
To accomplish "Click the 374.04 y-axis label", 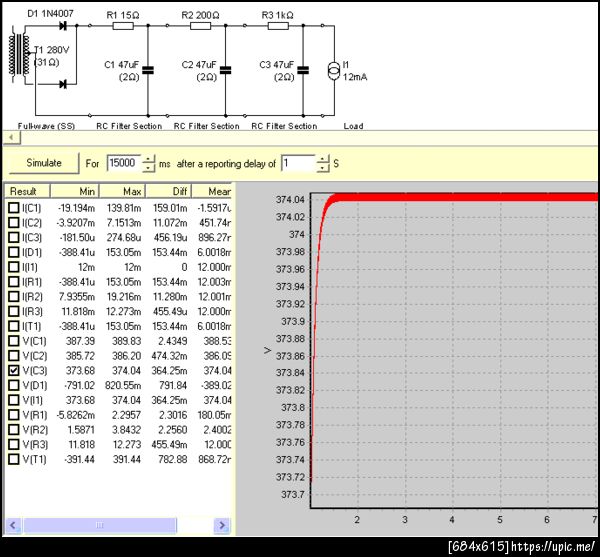I will 290,200.
